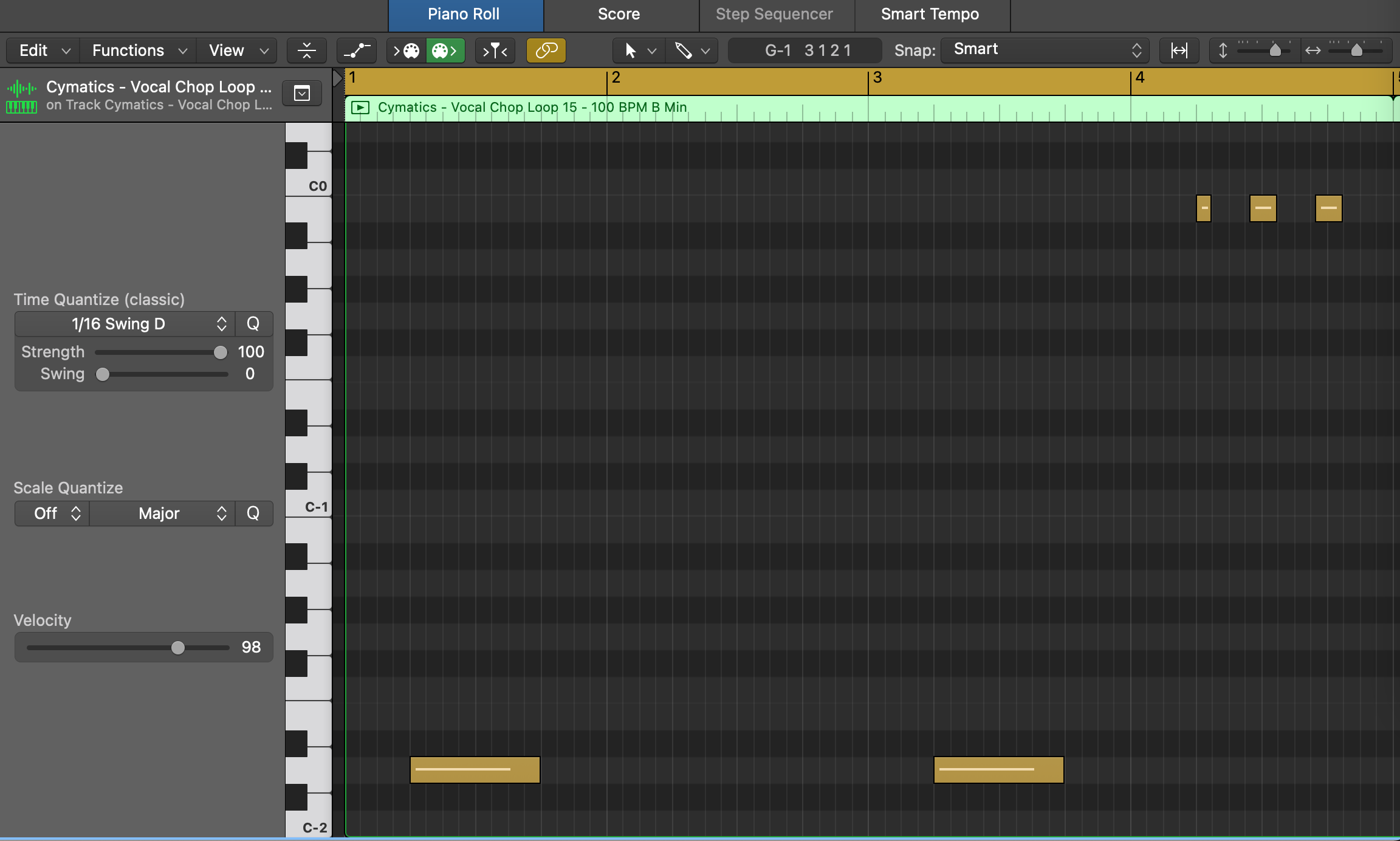Expand the Time Quantize value selector

[221, 323]
